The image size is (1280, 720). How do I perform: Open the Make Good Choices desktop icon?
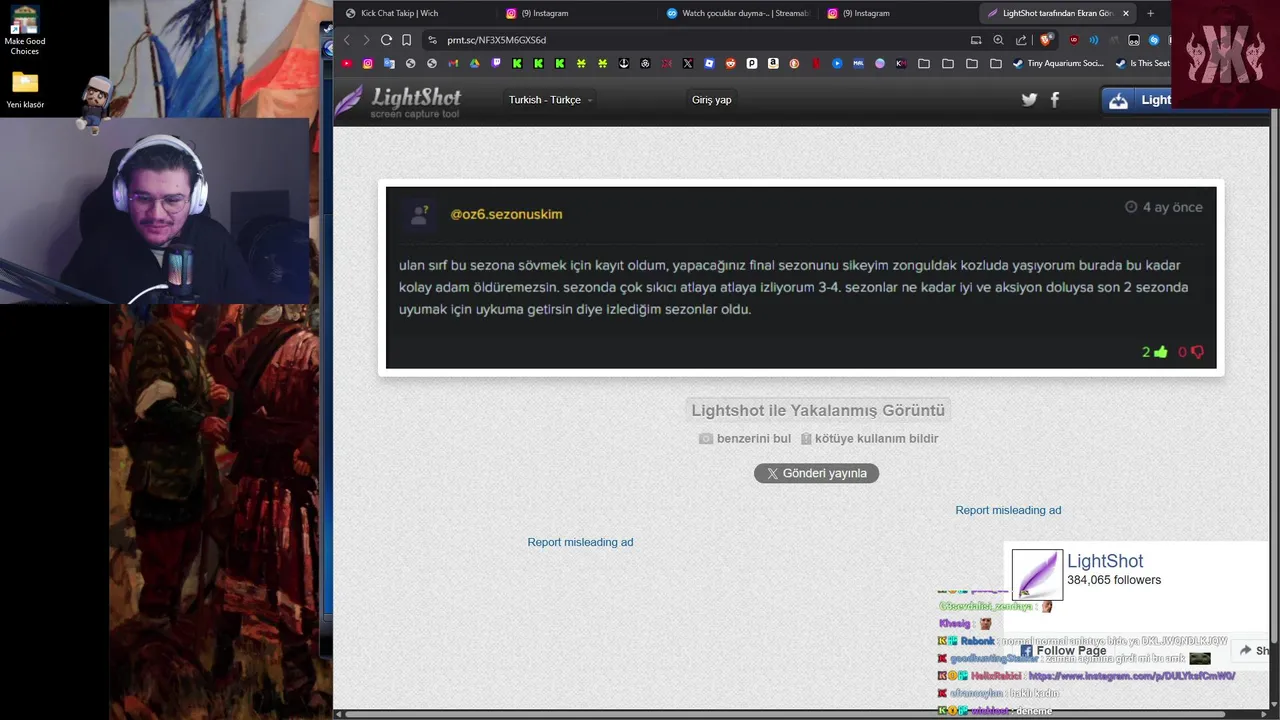tap(25, 31)
